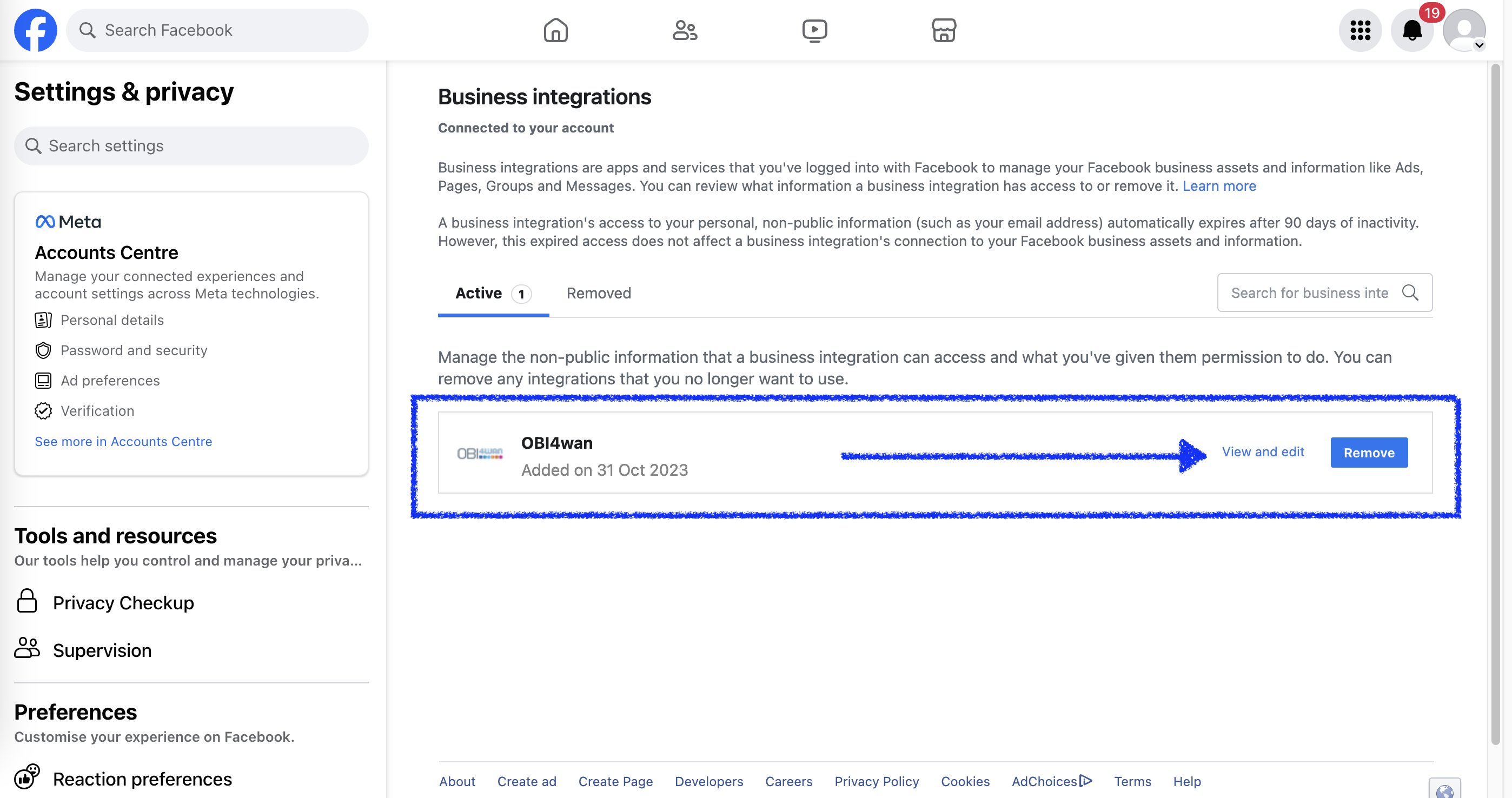Open Privacy Checkup

pos(123,603)
